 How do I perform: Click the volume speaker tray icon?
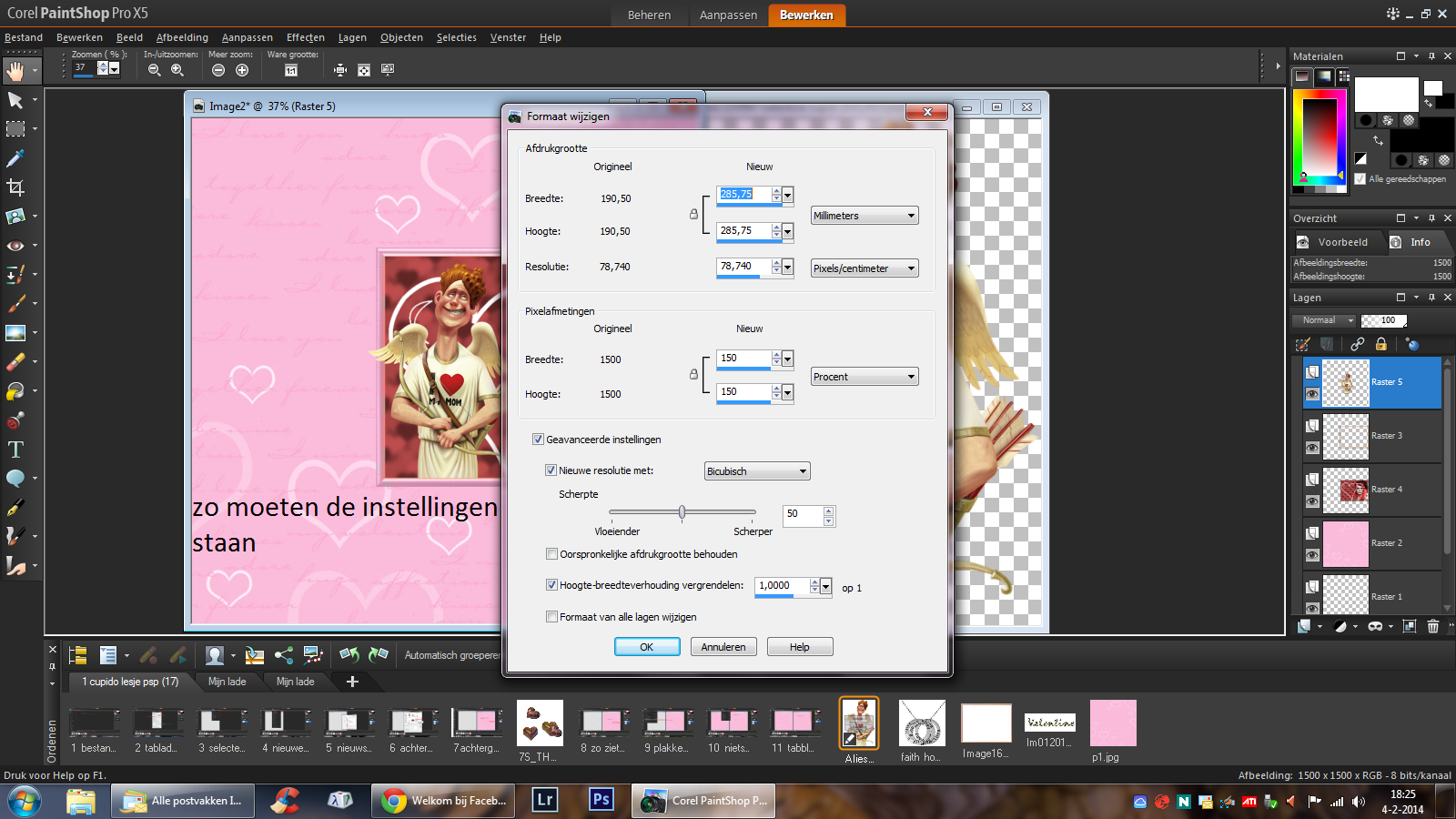(1358, 802)
